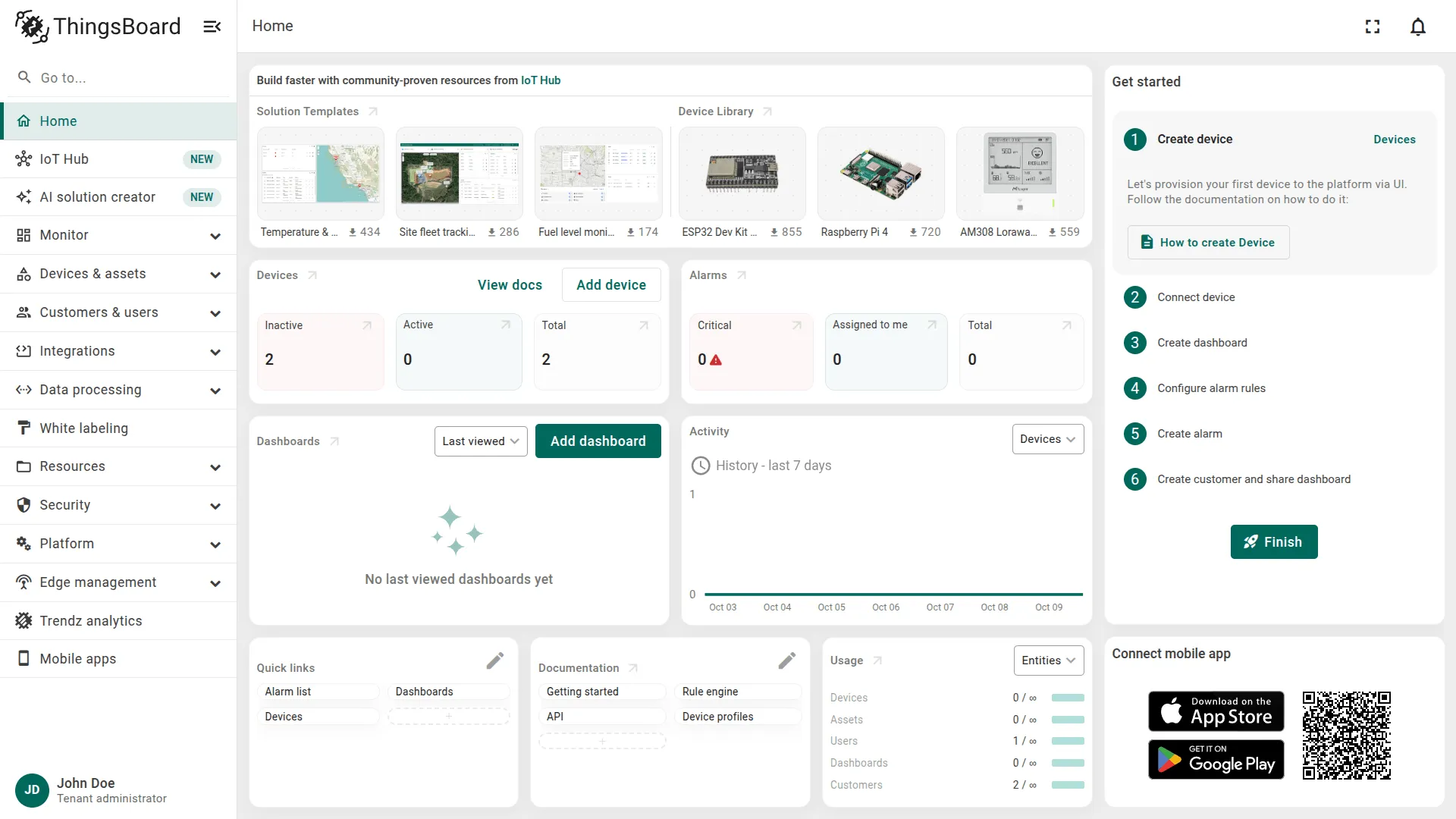Expand the Monitor menu section
1456x819 pixels.
[x=118, y=235]
